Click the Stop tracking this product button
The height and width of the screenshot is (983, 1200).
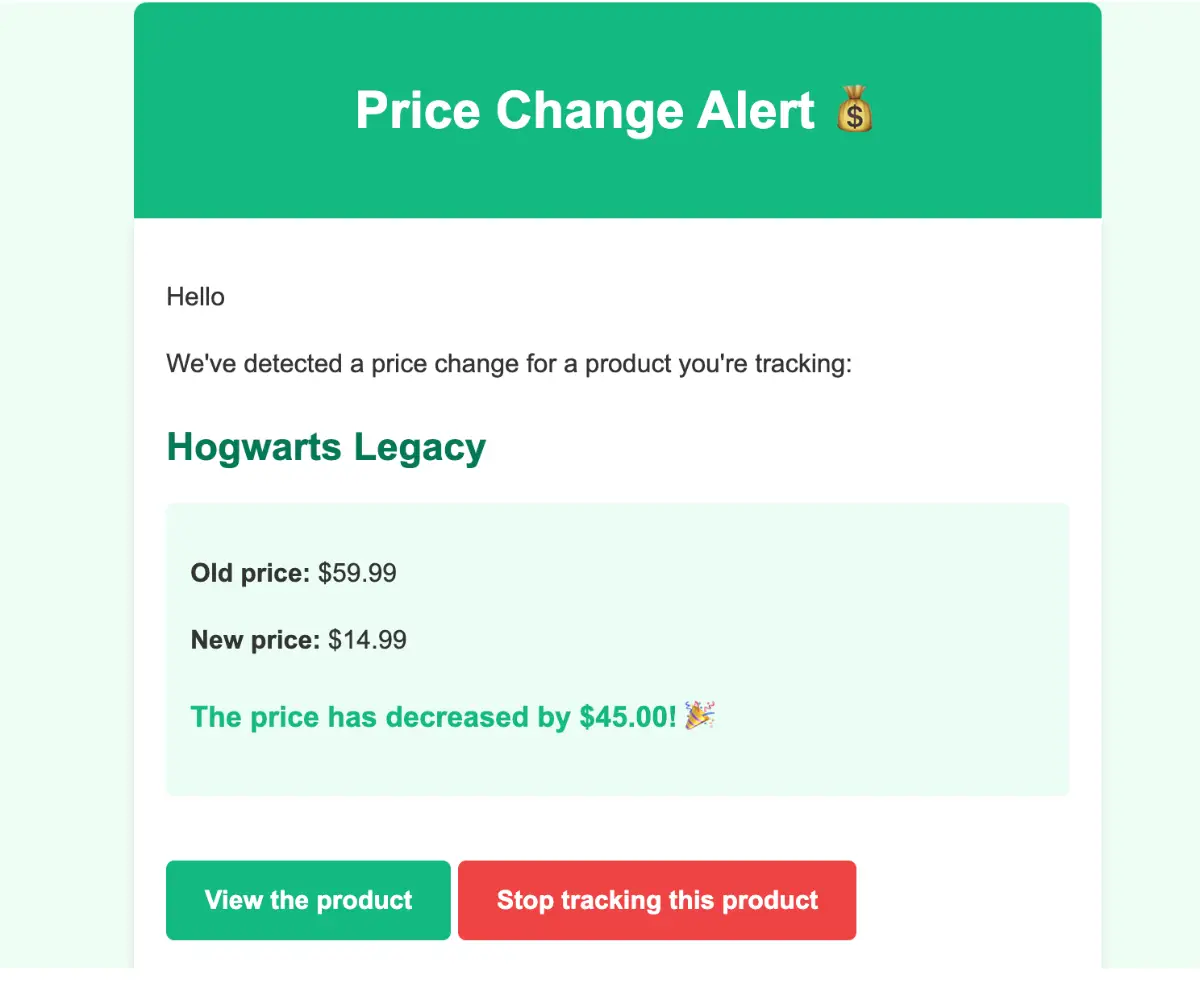657,900
